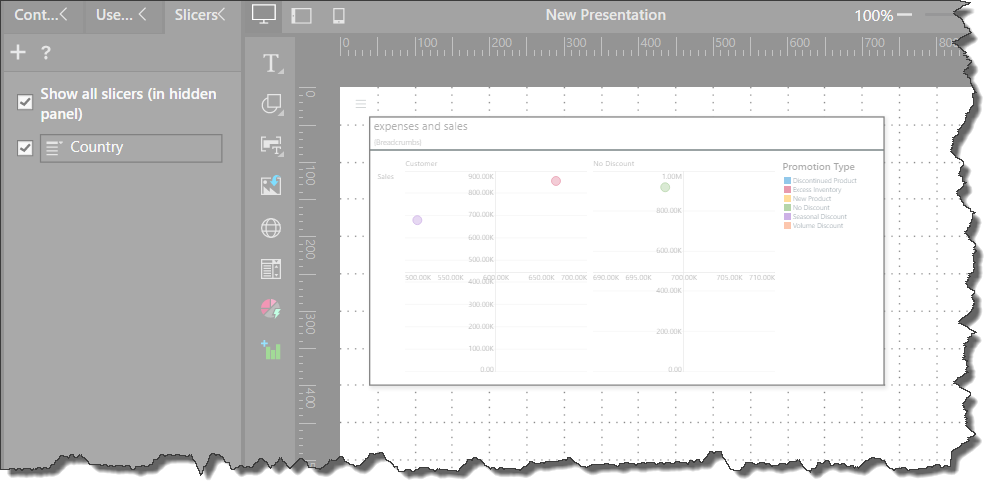Select the Text tool in the toolbox
The image size is (998, 498).
tap(272, 64)
